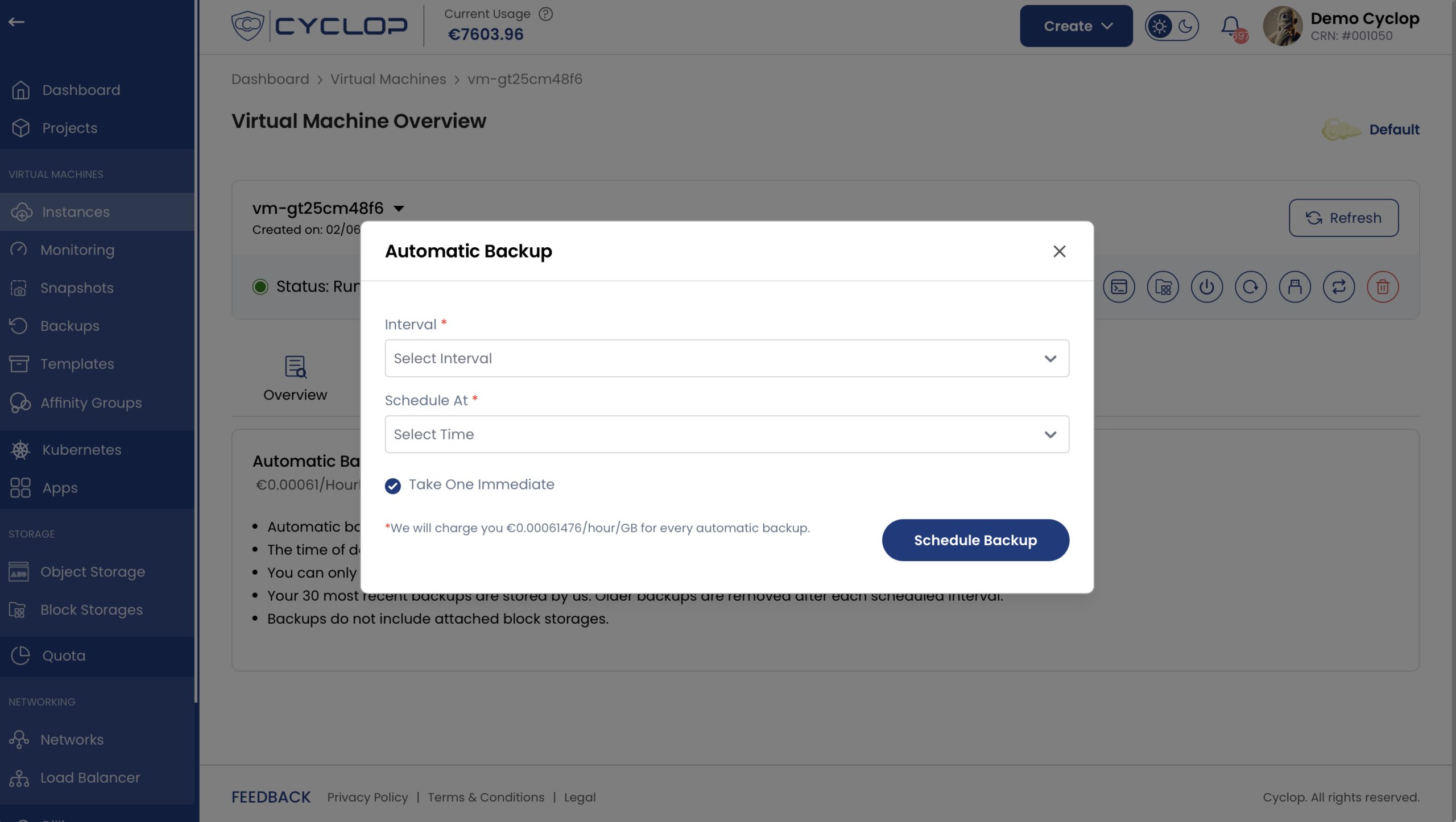Expand the Create dropdown button
Viewport: 1456px width, 822px height.
click(x=1076, y=26)
